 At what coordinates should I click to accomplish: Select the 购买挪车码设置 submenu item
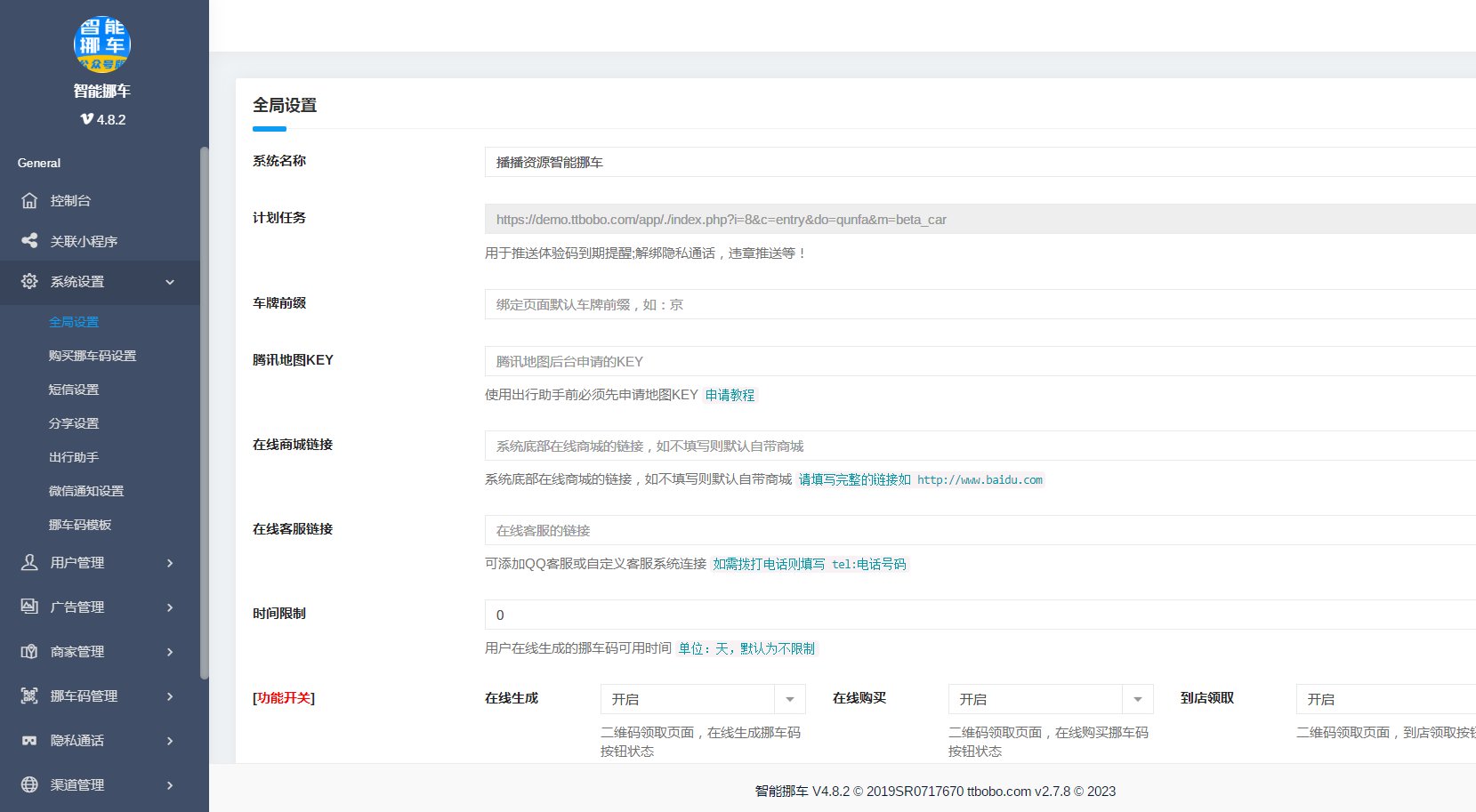point(93,356)
